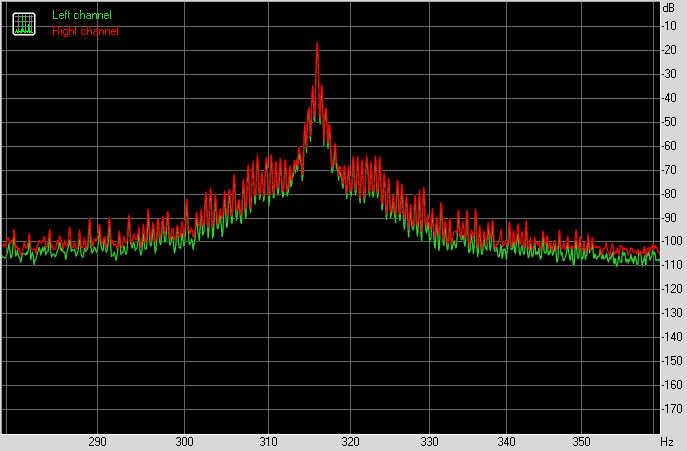Click the -110 dB axis value
The height and width of the screenshot is (451, 687).
(x=672, y=265)
